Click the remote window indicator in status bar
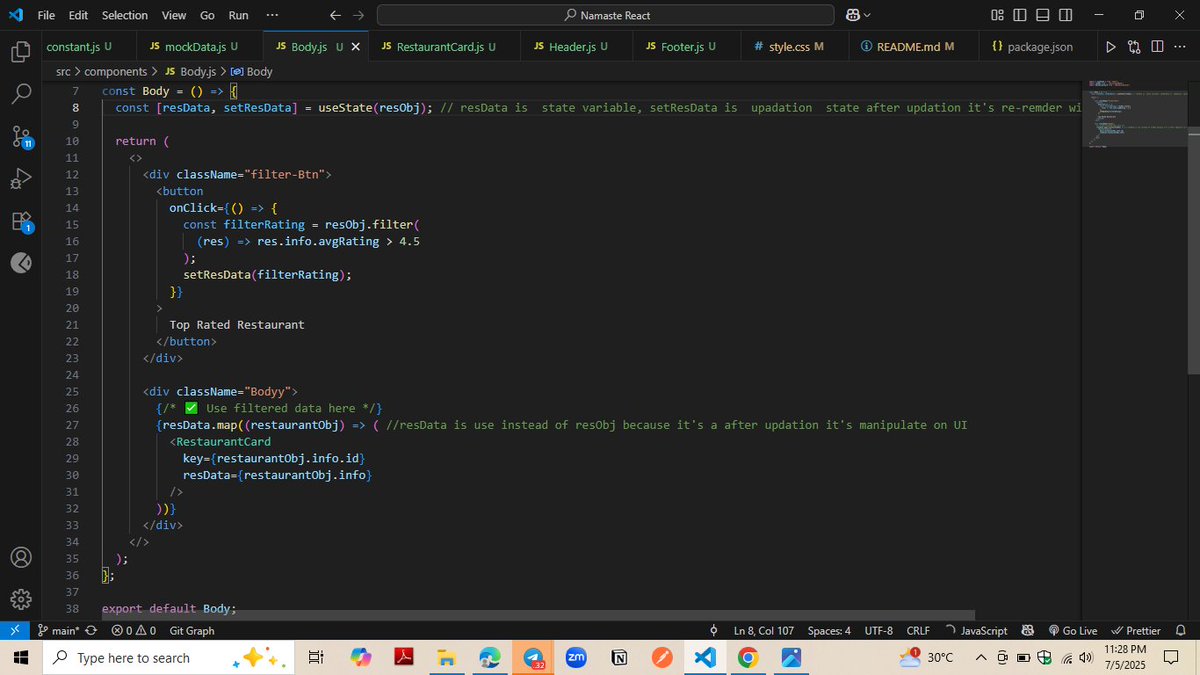 click(14, 631)
